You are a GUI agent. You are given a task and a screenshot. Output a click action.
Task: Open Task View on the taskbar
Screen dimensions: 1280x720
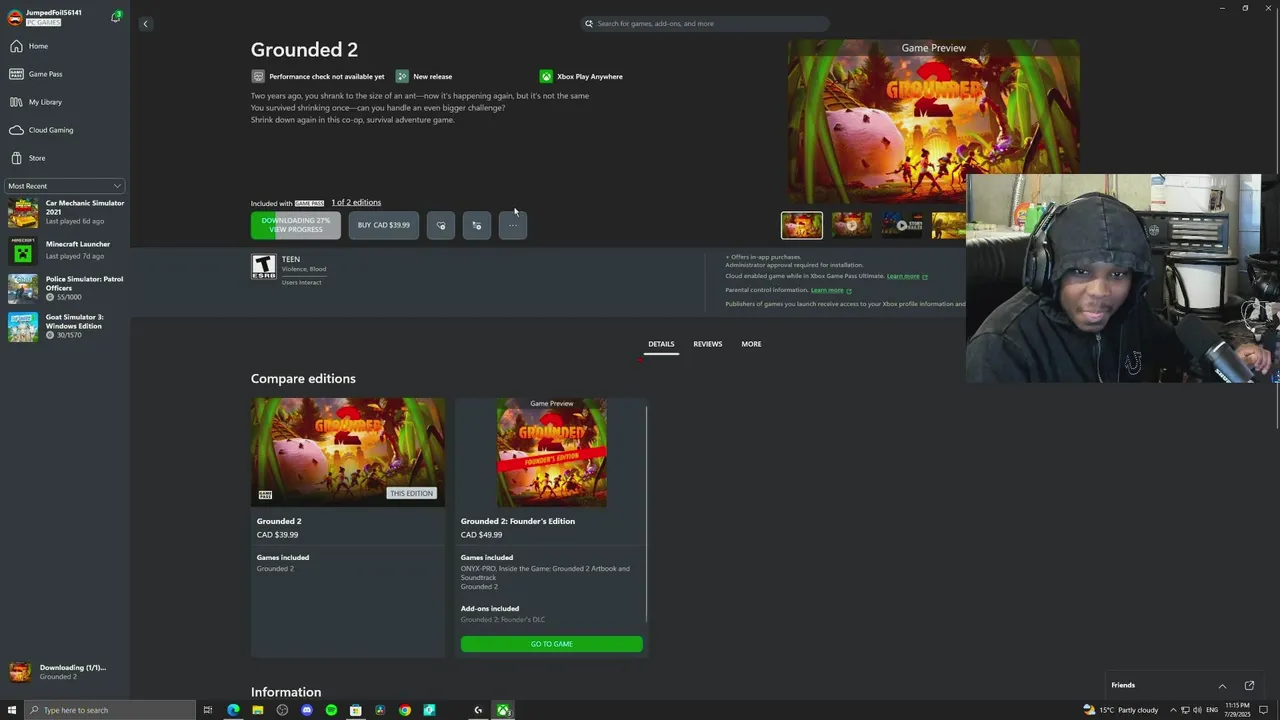pos(208,710)
